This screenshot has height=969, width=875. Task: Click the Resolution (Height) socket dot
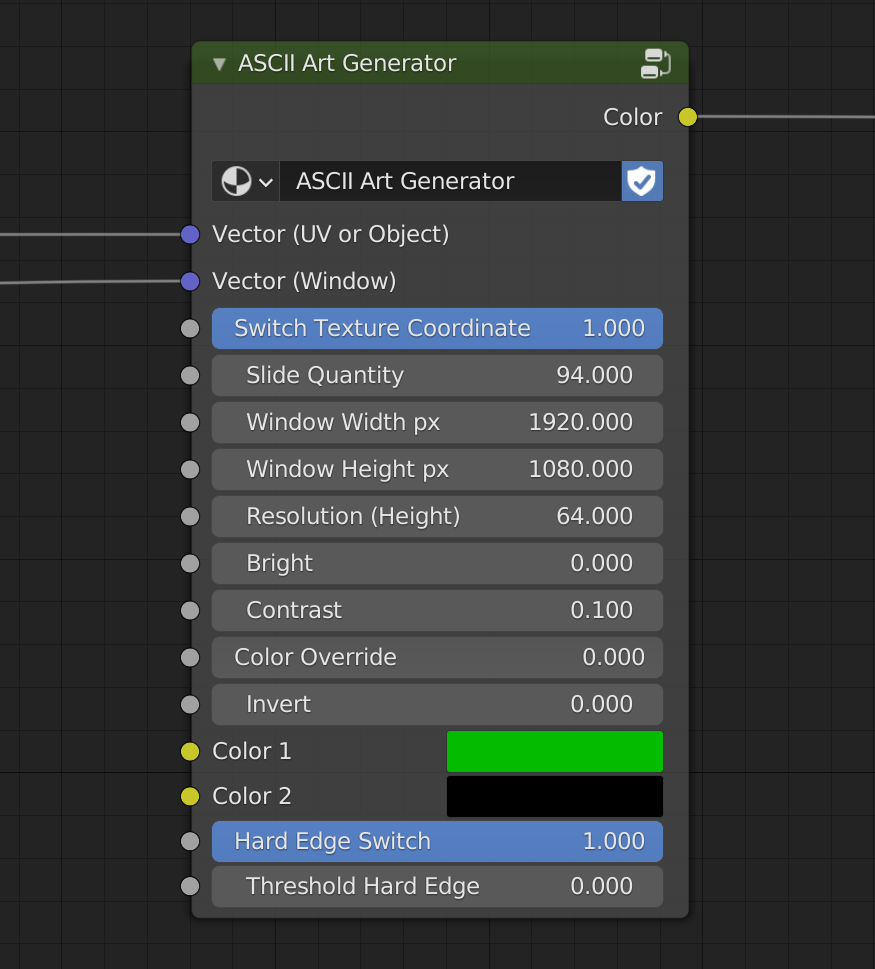190,516
